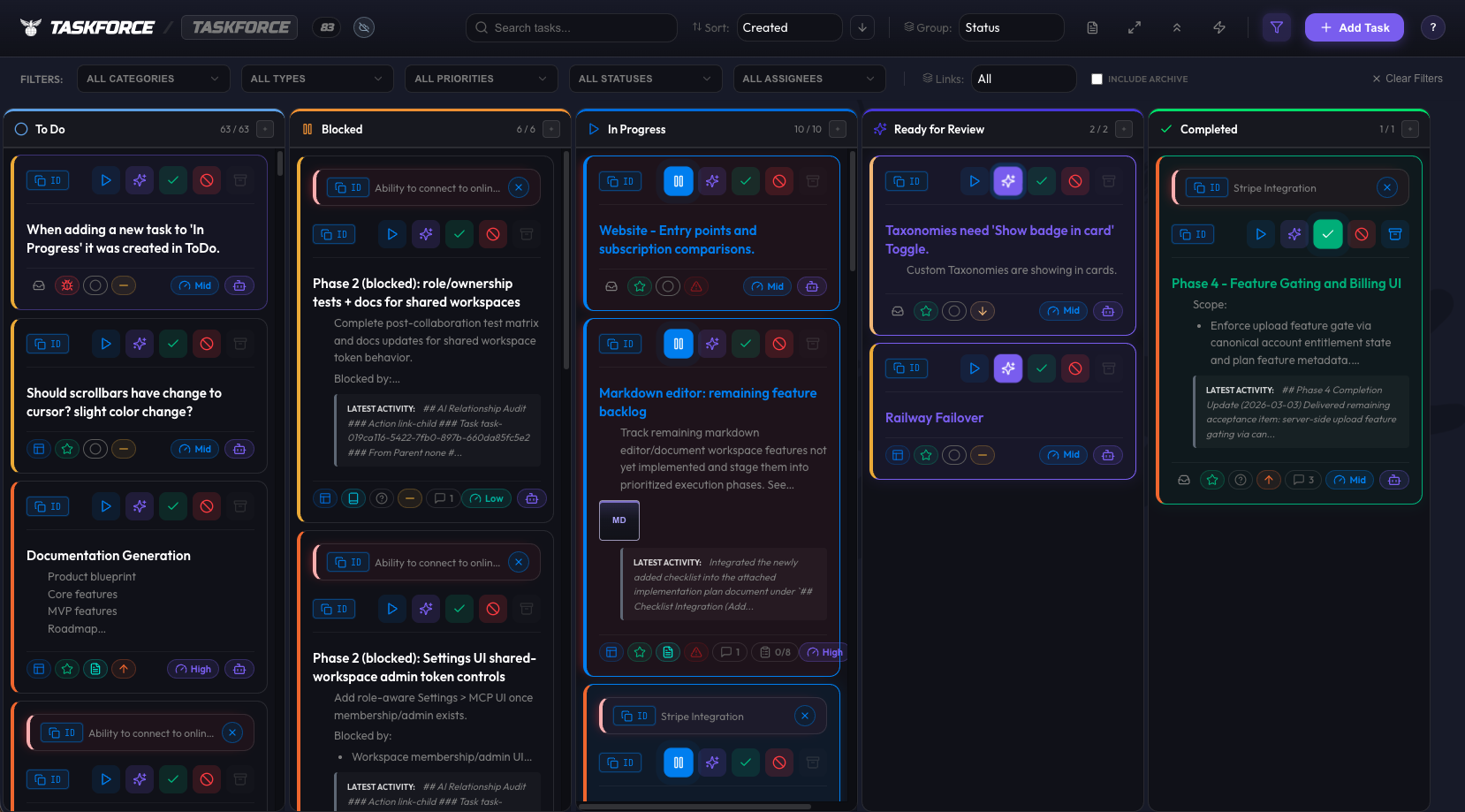Click the purple AI sparkles icon on Railway Failover card

1008,368
